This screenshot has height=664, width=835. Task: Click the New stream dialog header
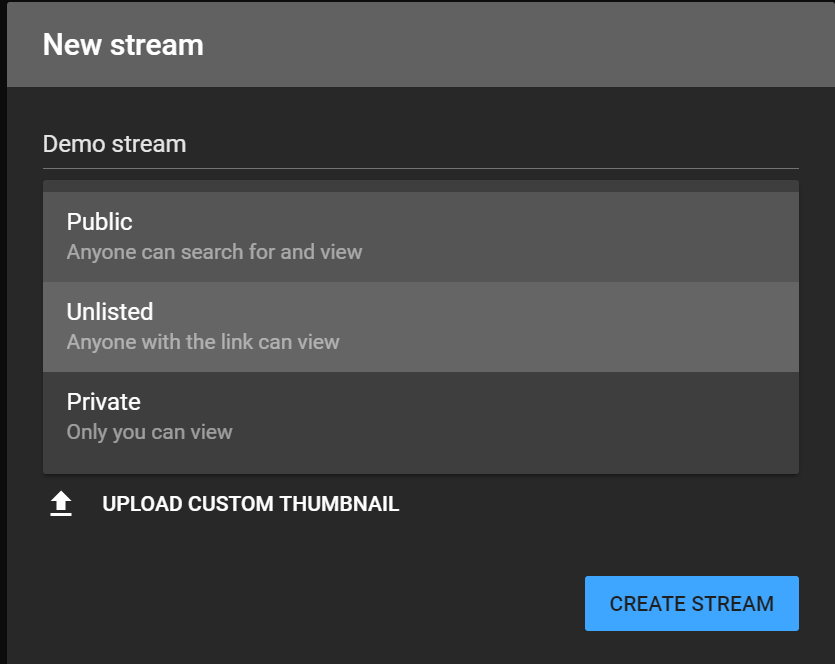pos(122,44)
